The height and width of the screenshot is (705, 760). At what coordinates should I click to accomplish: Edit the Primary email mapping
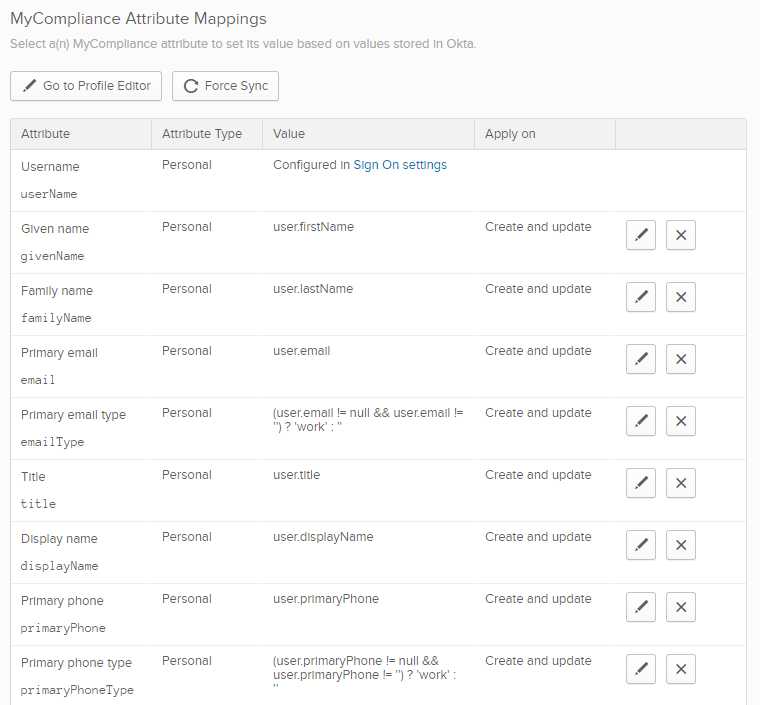tap(640, 359)
